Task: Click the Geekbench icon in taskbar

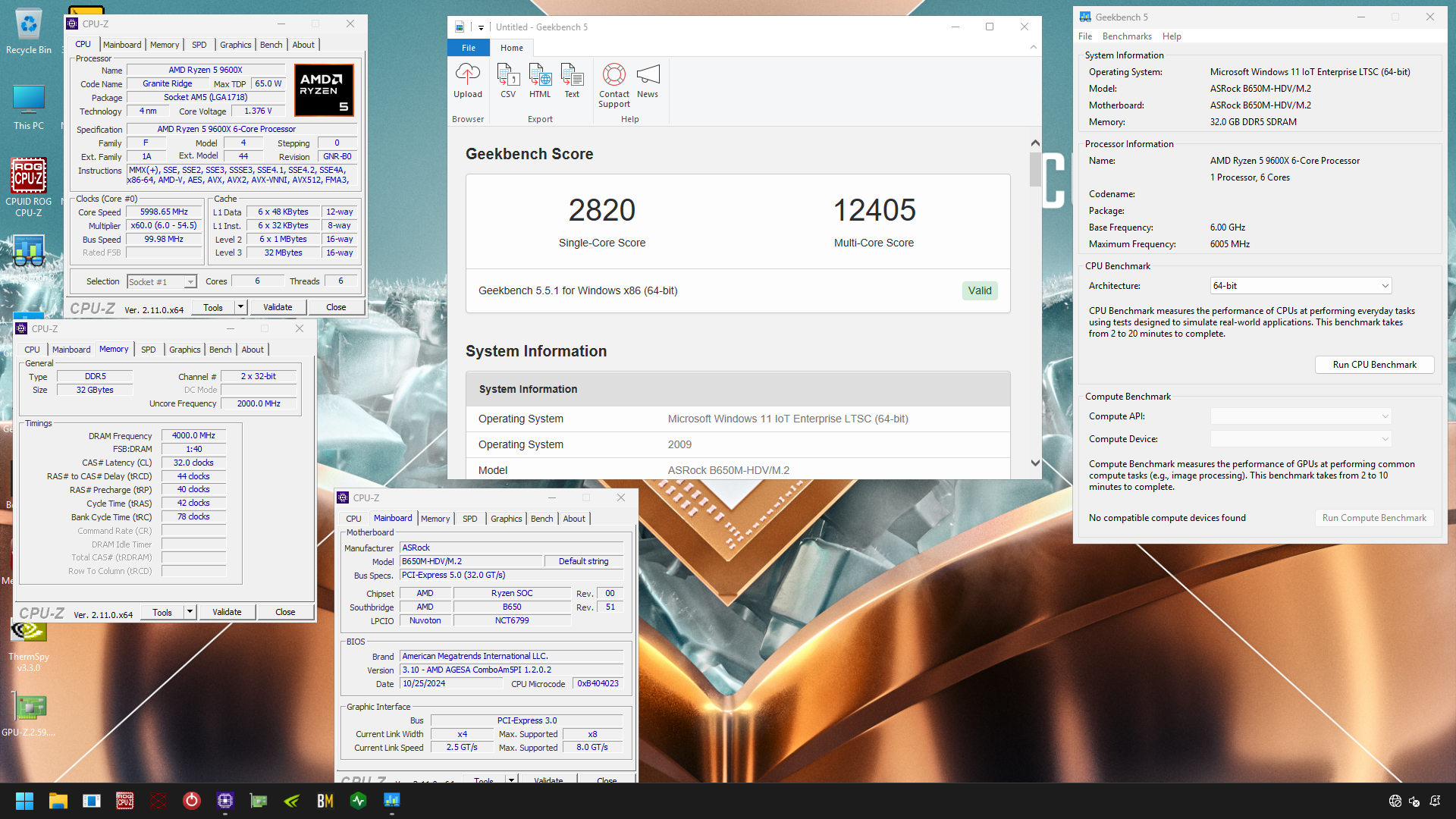Action: pyautogui.click(x=392, y=801)
